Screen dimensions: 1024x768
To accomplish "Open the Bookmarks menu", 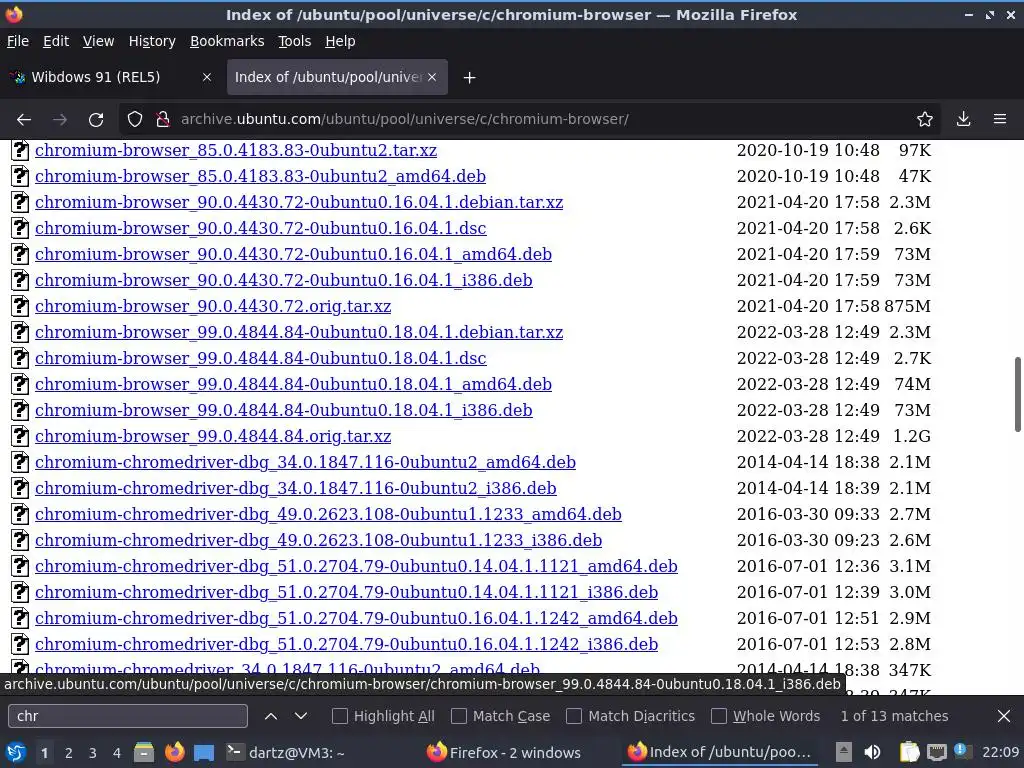I will coord(227,41).
